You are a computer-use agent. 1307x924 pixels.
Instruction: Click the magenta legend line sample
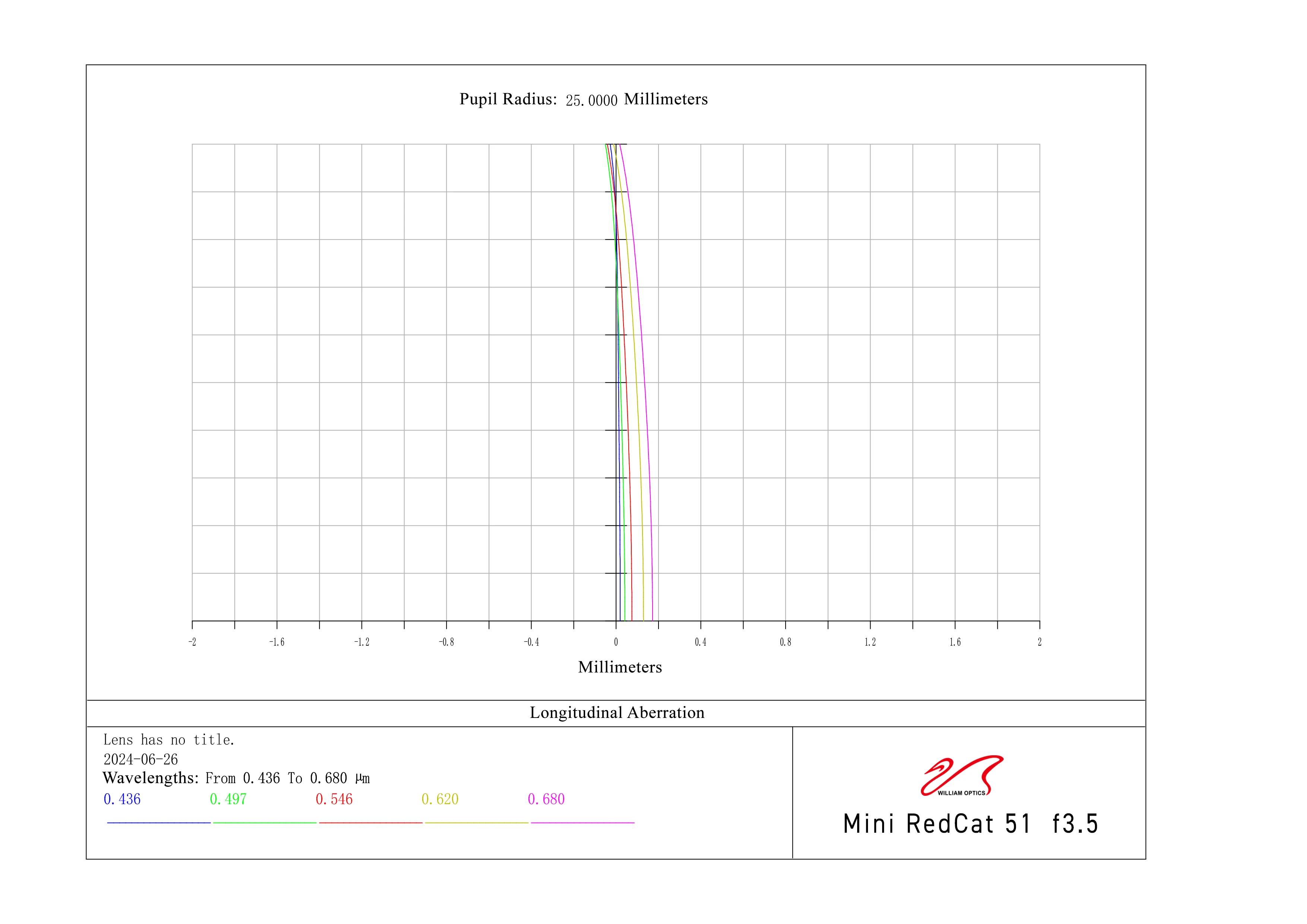click(x=583, y=823)
